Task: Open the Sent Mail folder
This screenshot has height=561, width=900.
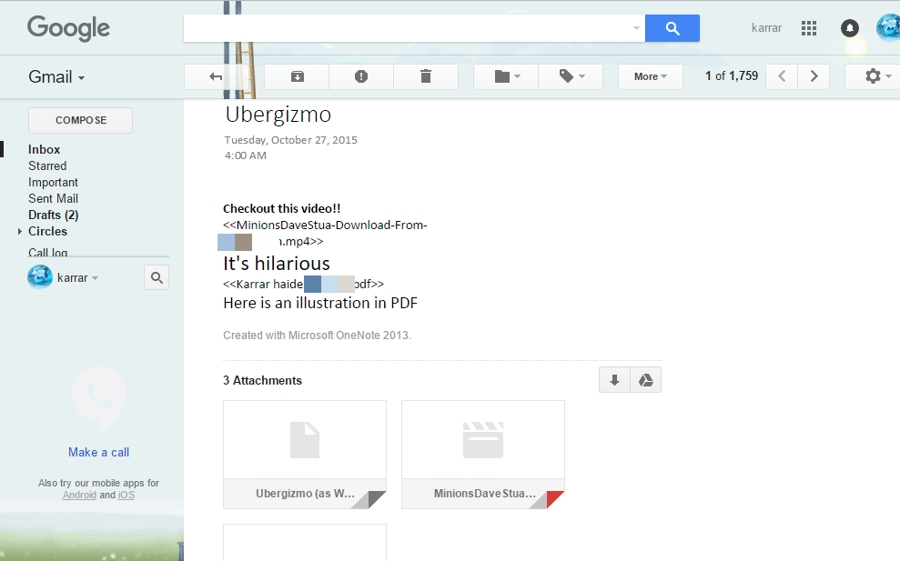Action: pyautogui.click(x=53, y=199)
